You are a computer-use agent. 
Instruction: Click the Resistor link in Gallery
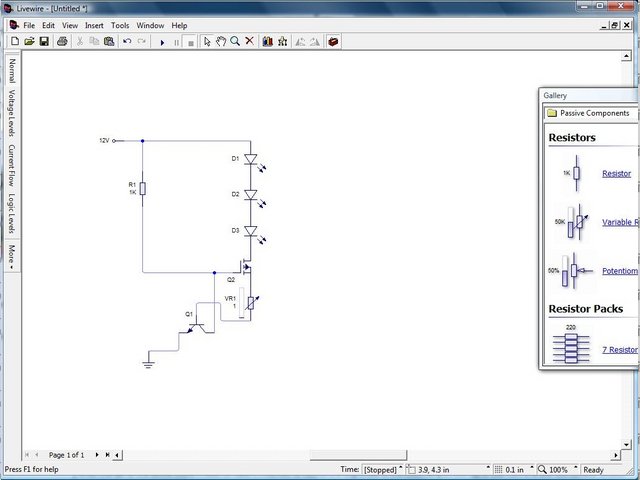tap(616, 173)
